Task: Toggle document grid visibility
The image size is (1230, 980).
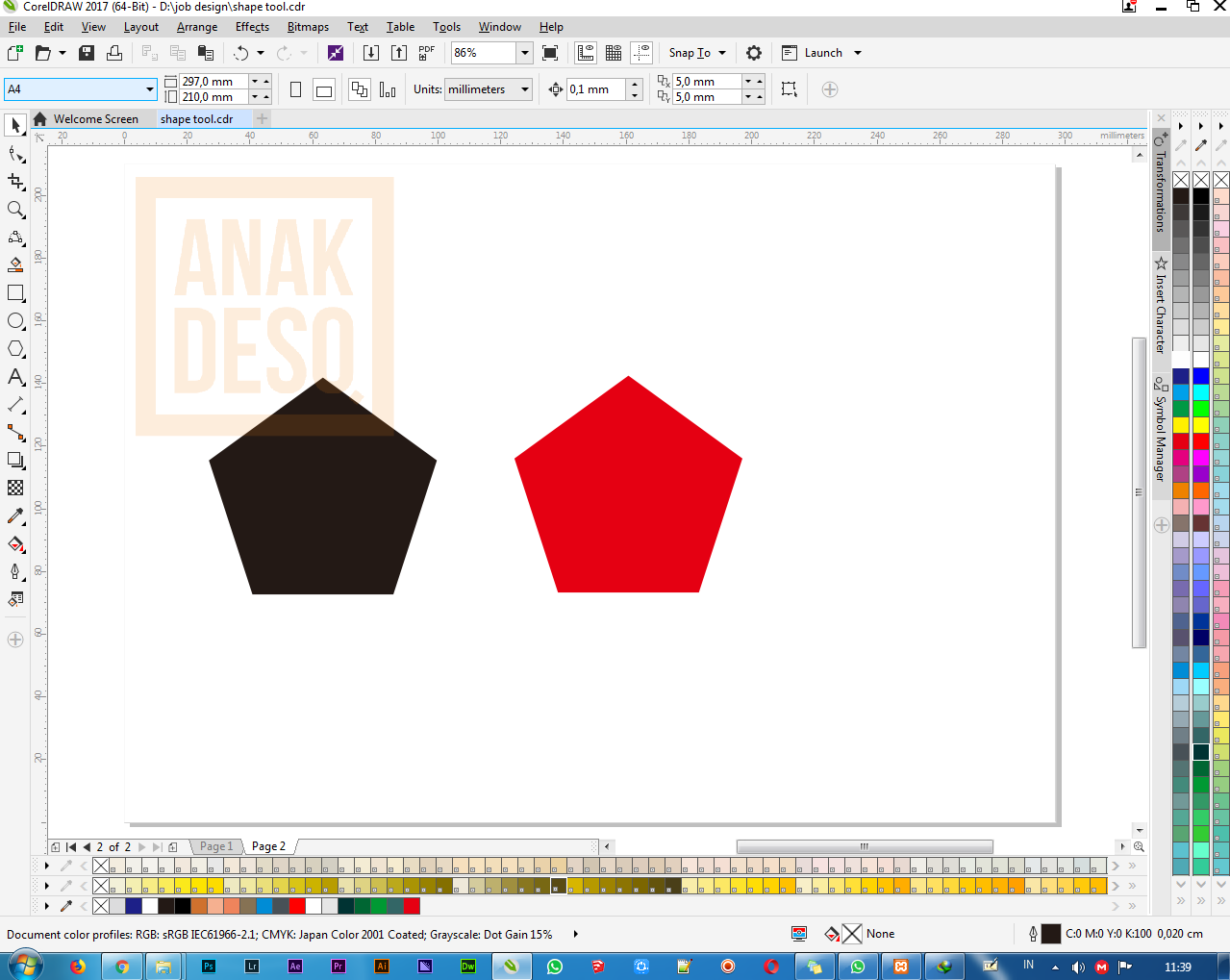Action: [x=613, y=53]
